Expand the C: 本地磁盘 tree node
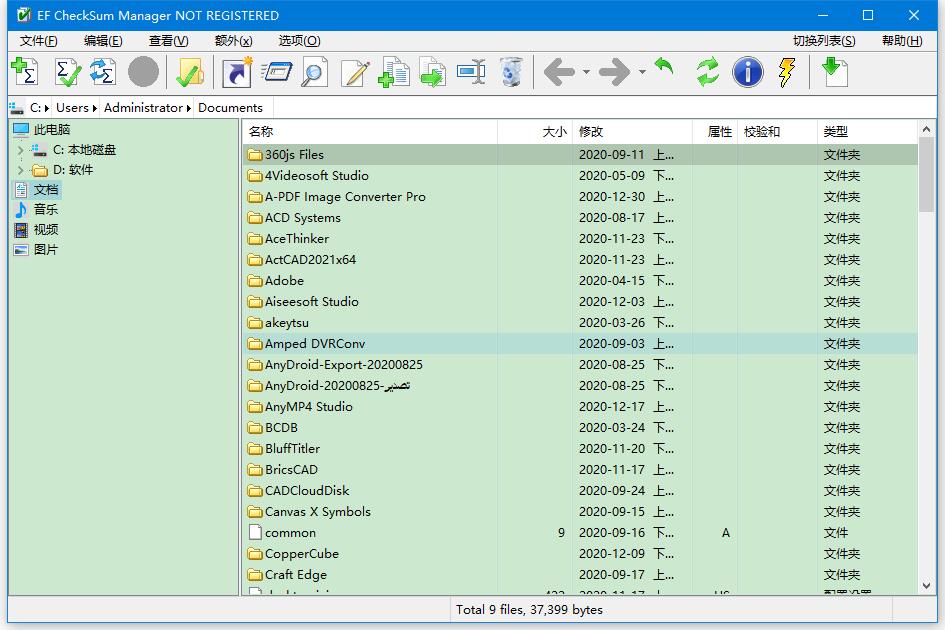 (x=20, y=150)
